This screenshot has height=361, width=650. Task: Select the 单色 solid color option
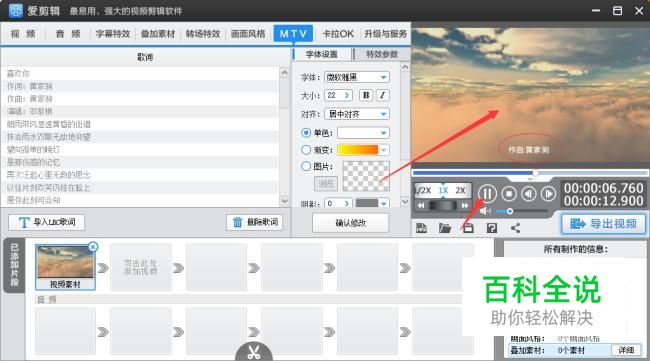click(306, 133)
